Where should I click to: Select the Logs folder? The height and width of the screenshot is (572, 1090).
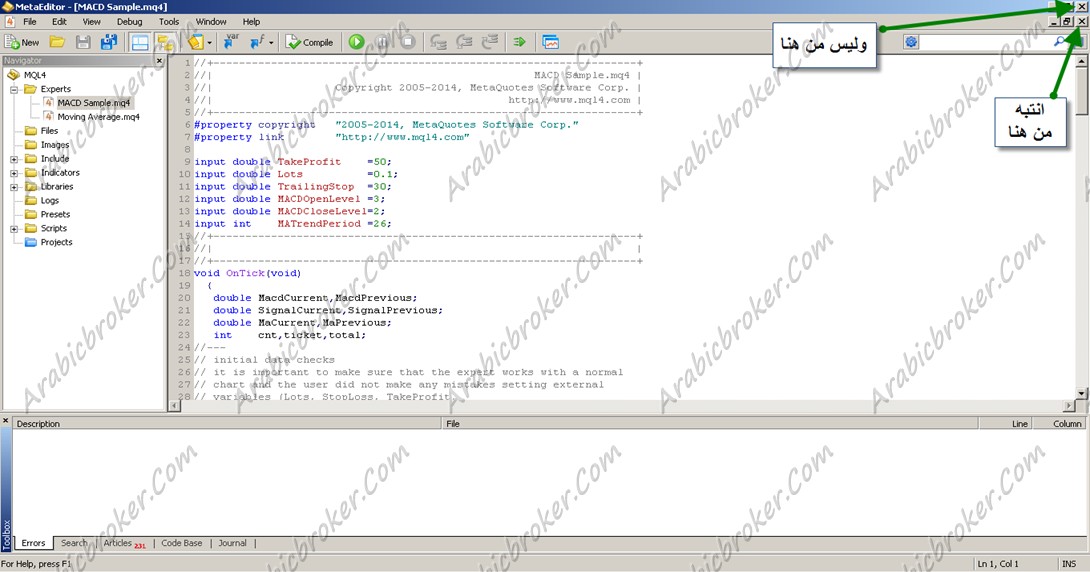tap(50, 200)
